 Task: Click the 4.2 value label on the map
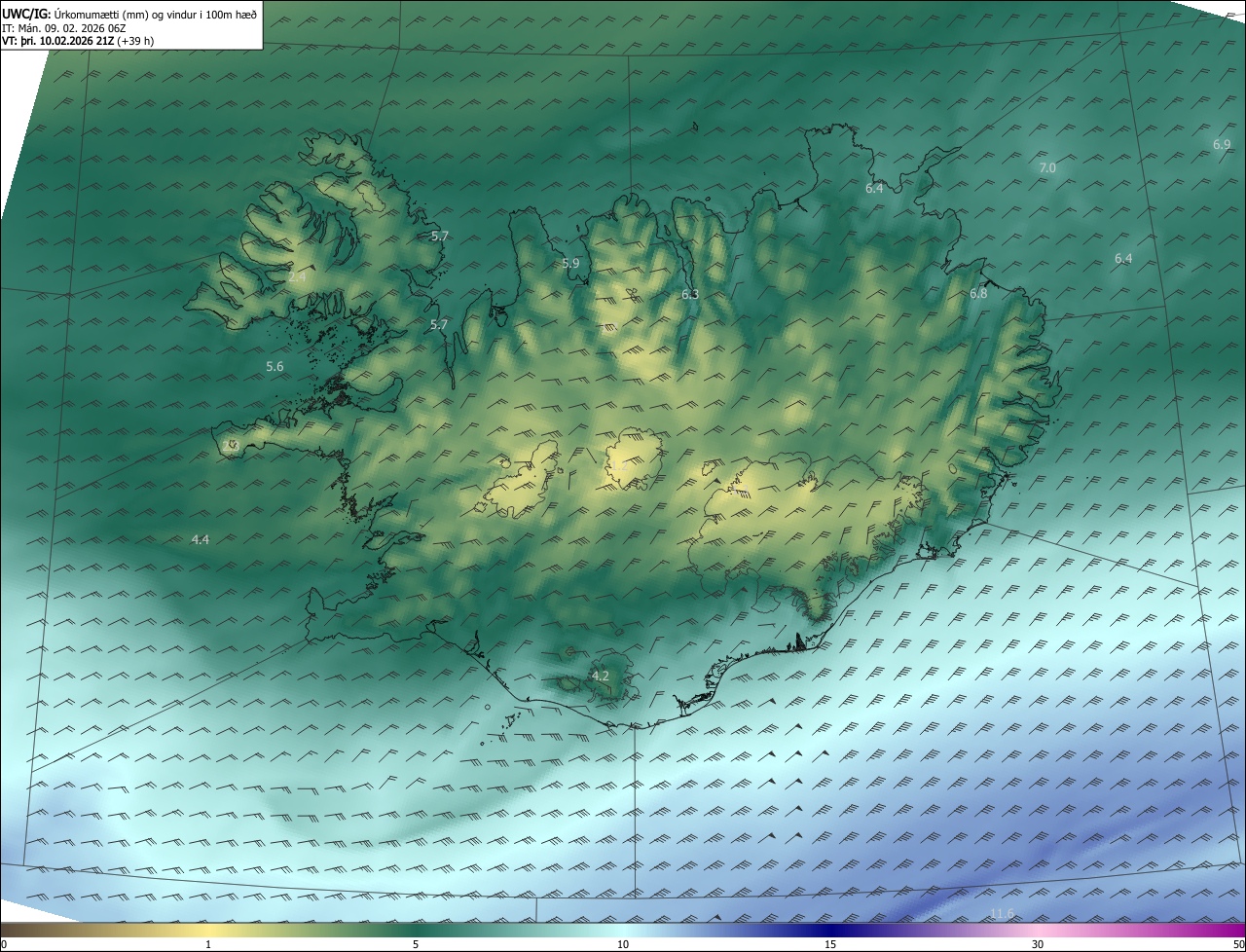(x=601, y=676)
